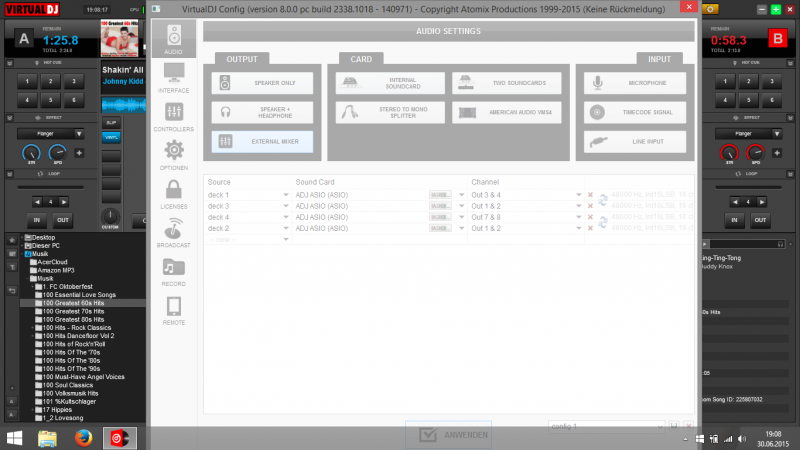Open the new source dropdown row
The image size is (800, 450).
(286, 239)
